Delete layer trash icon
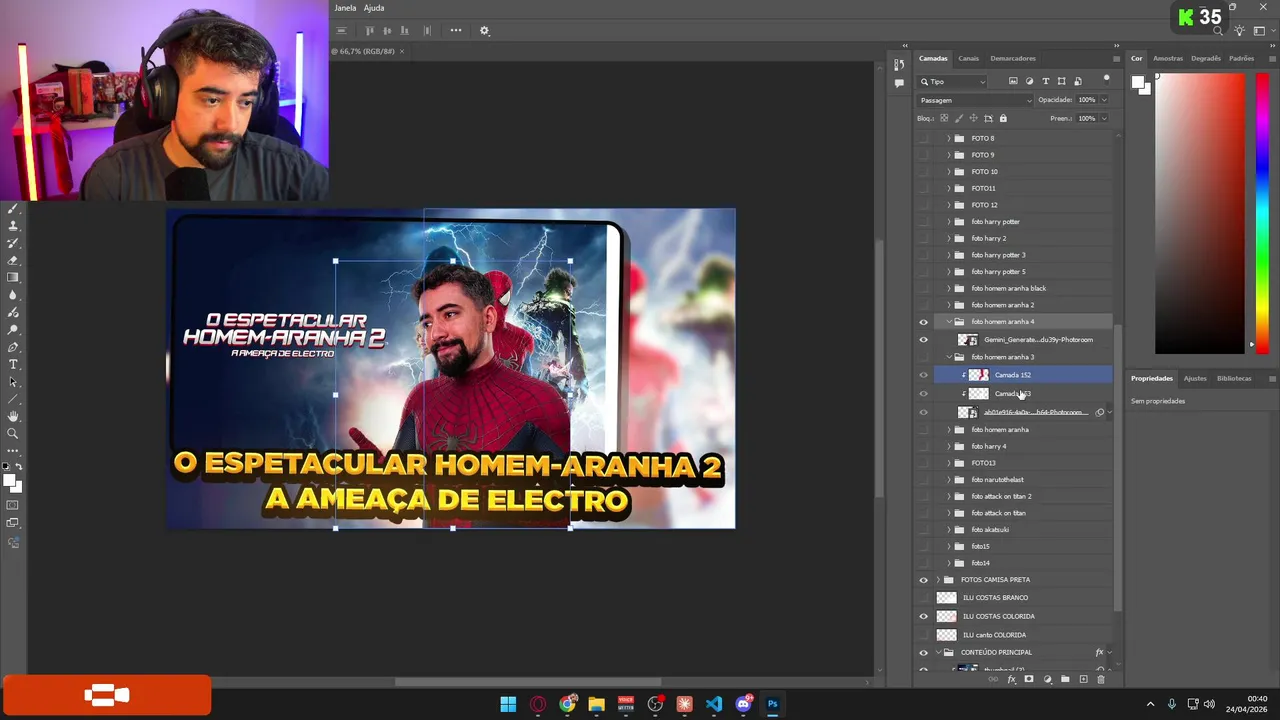The image size is (1280, 720). [1101, 679]
